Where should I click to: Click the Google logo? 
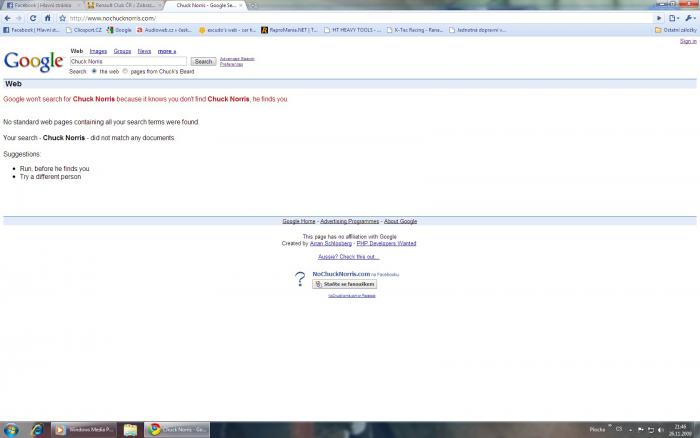tap(33, 61)
